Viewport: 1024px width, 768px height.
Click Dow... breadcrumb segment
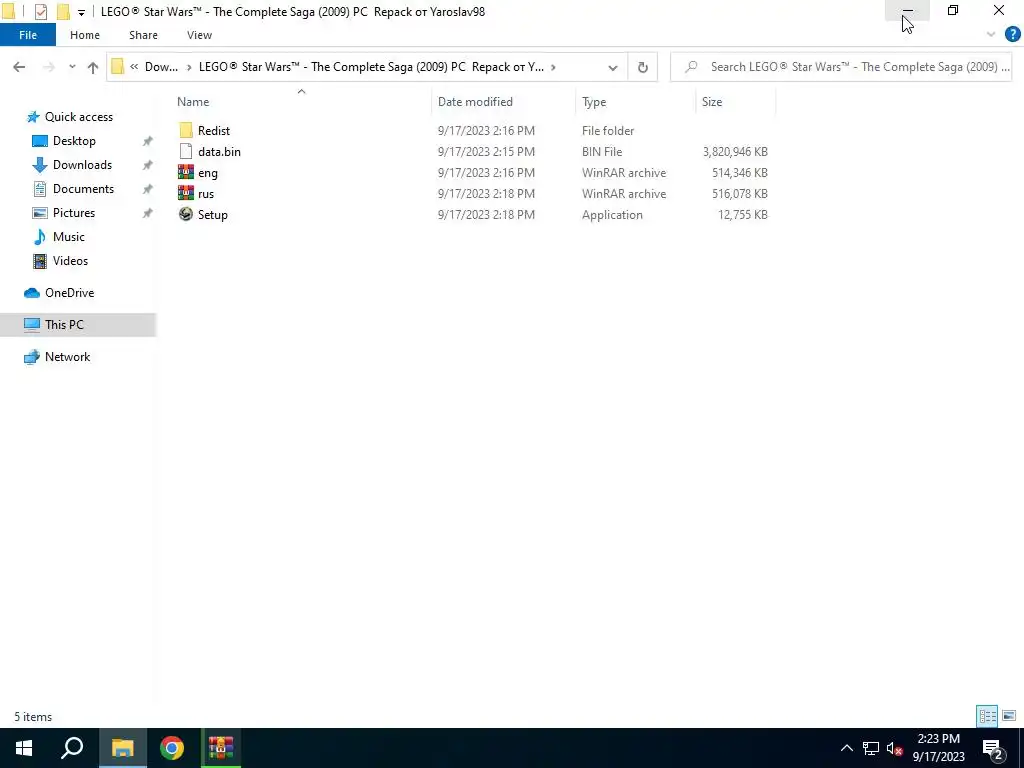[161, 67]
